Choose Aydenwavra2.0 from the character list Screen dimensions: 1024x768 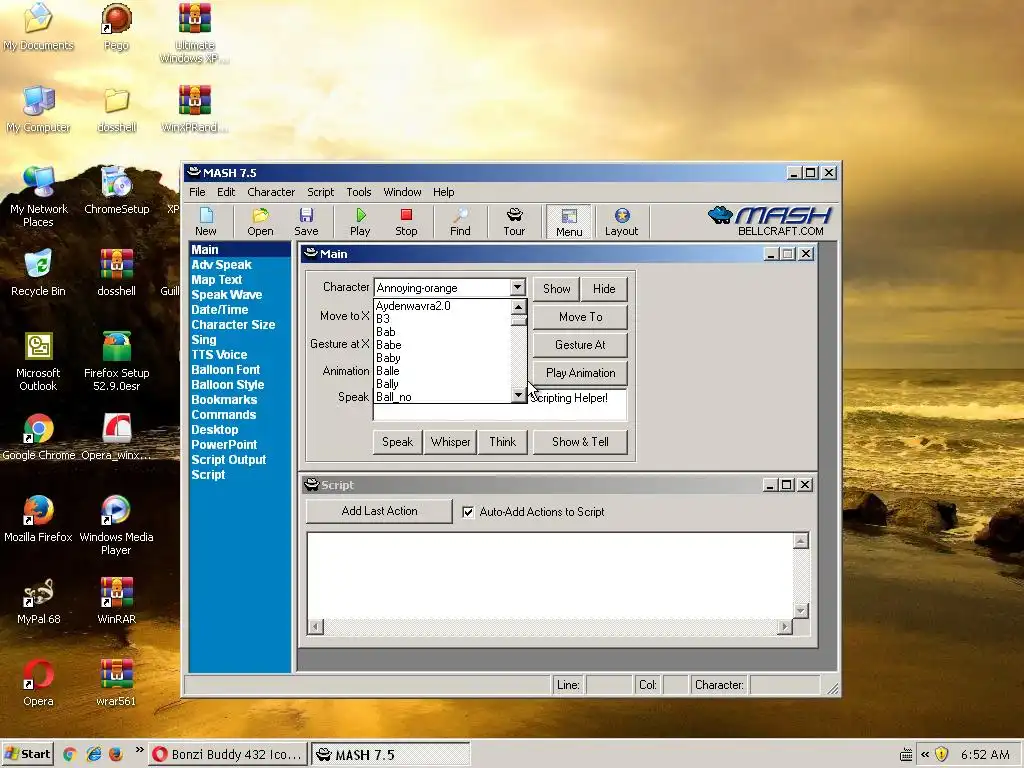442,306
